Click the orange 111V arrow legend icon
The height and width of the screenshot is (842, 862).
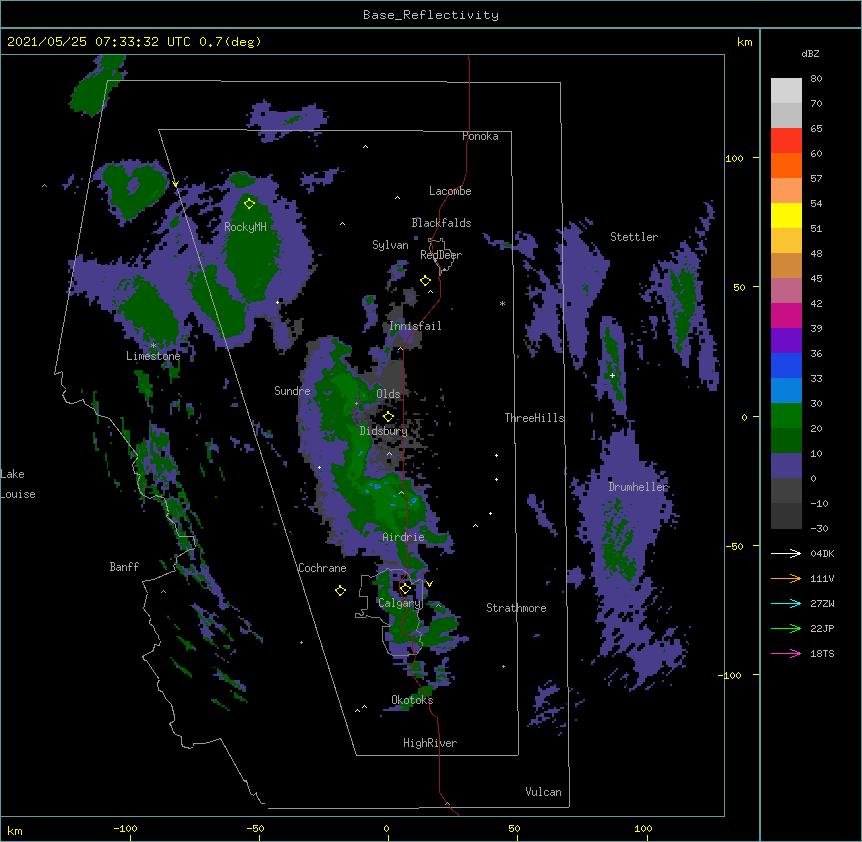(x=786, y=578)
